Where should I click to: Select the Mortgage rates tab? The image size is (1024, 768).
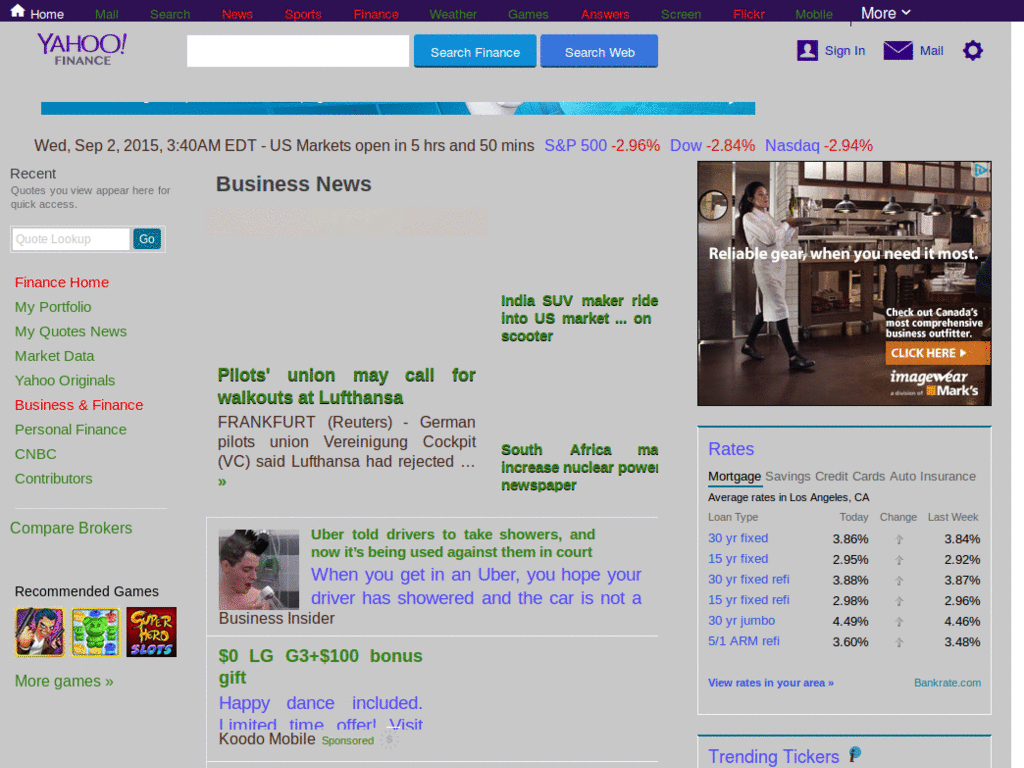735,476
